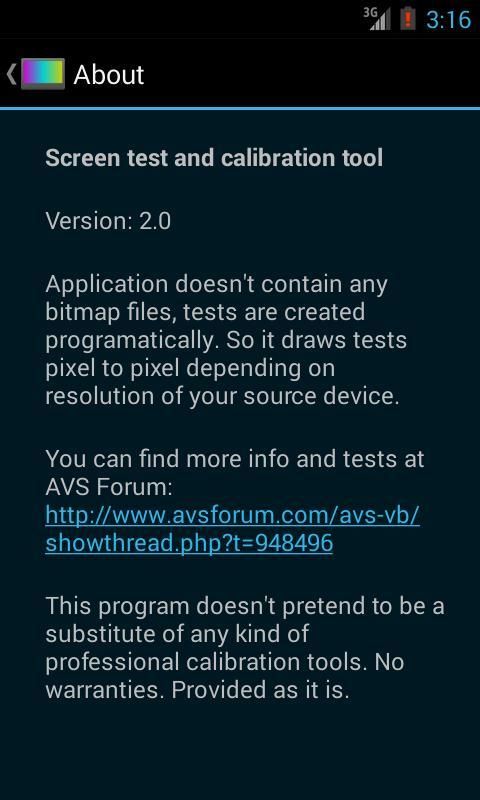The image size is (480, 800).
Task: Select the Screen test and calibration tool heading
Action: point(214,158)
